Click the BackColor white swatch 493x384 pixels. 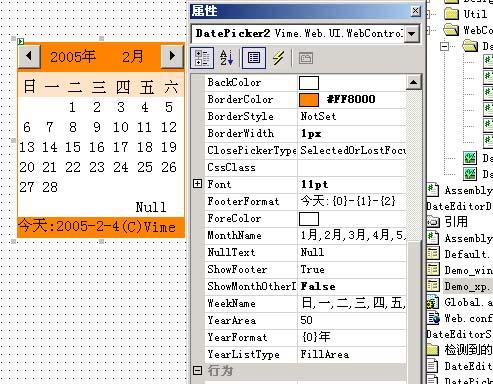309,83
